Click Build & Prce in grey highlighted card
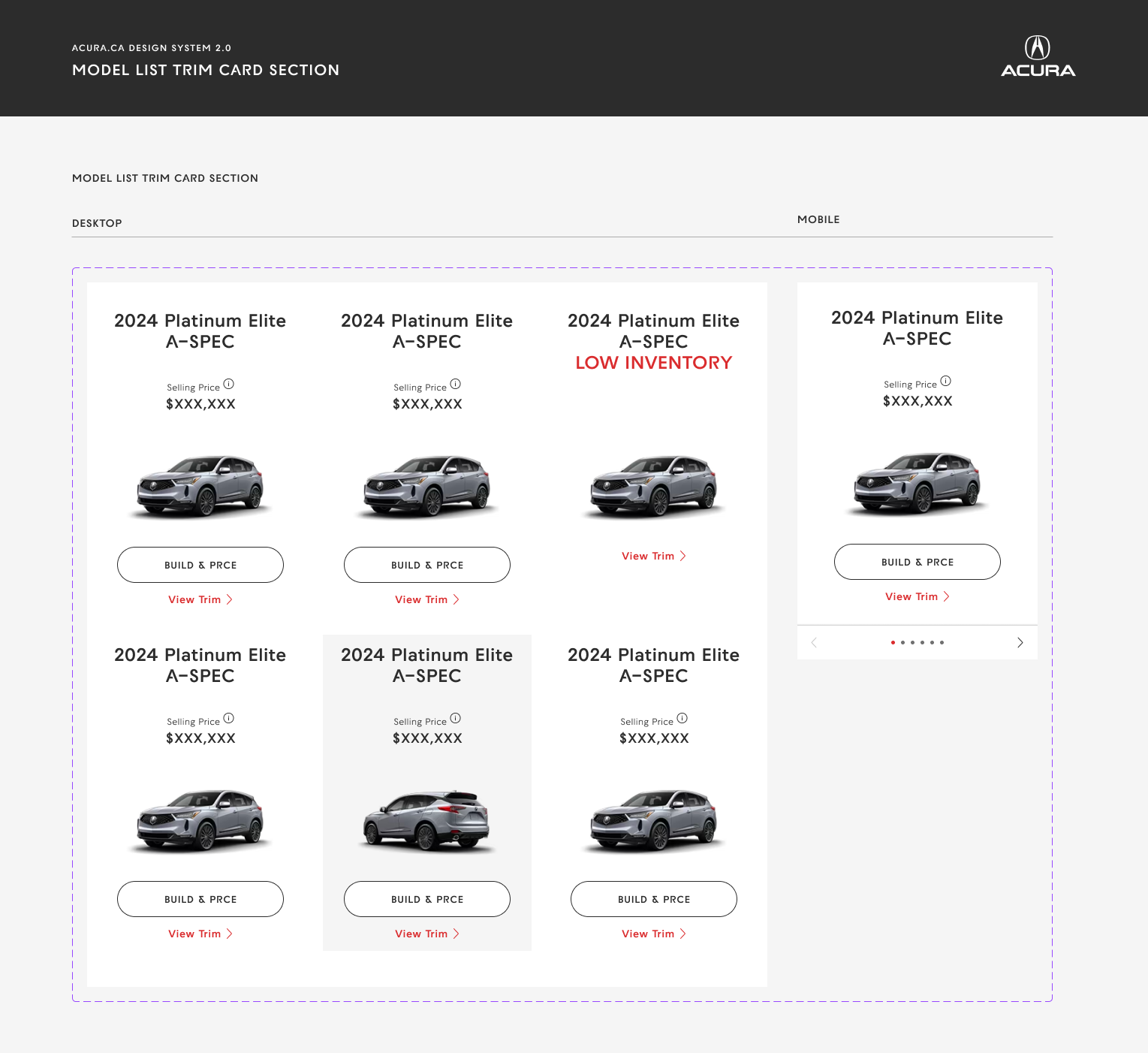The height and width of the screenshot is (1053, 1148). point(427,899)
